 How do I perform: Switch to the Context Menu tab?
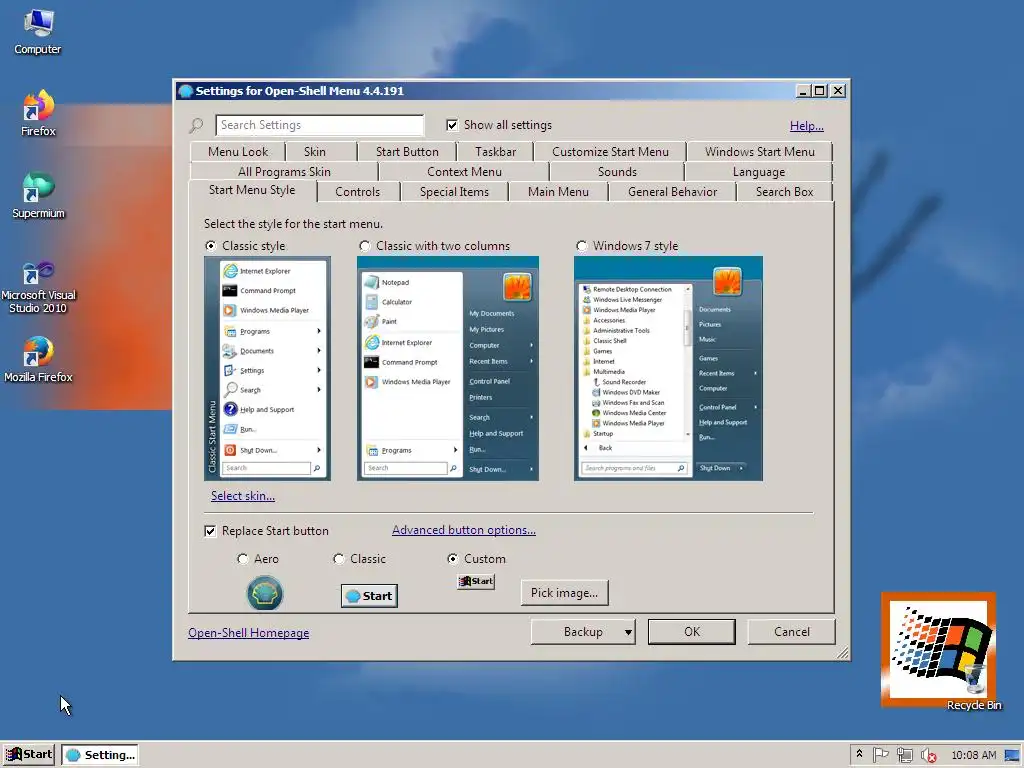click(464, 172)
